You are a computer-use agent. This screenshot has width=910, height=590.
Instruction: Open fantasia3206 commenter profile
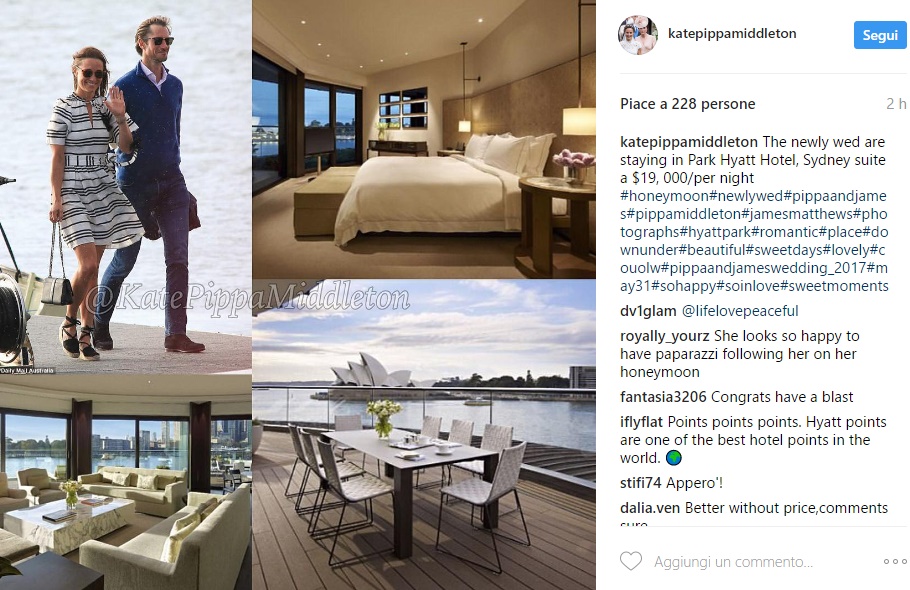coord(663,397)
